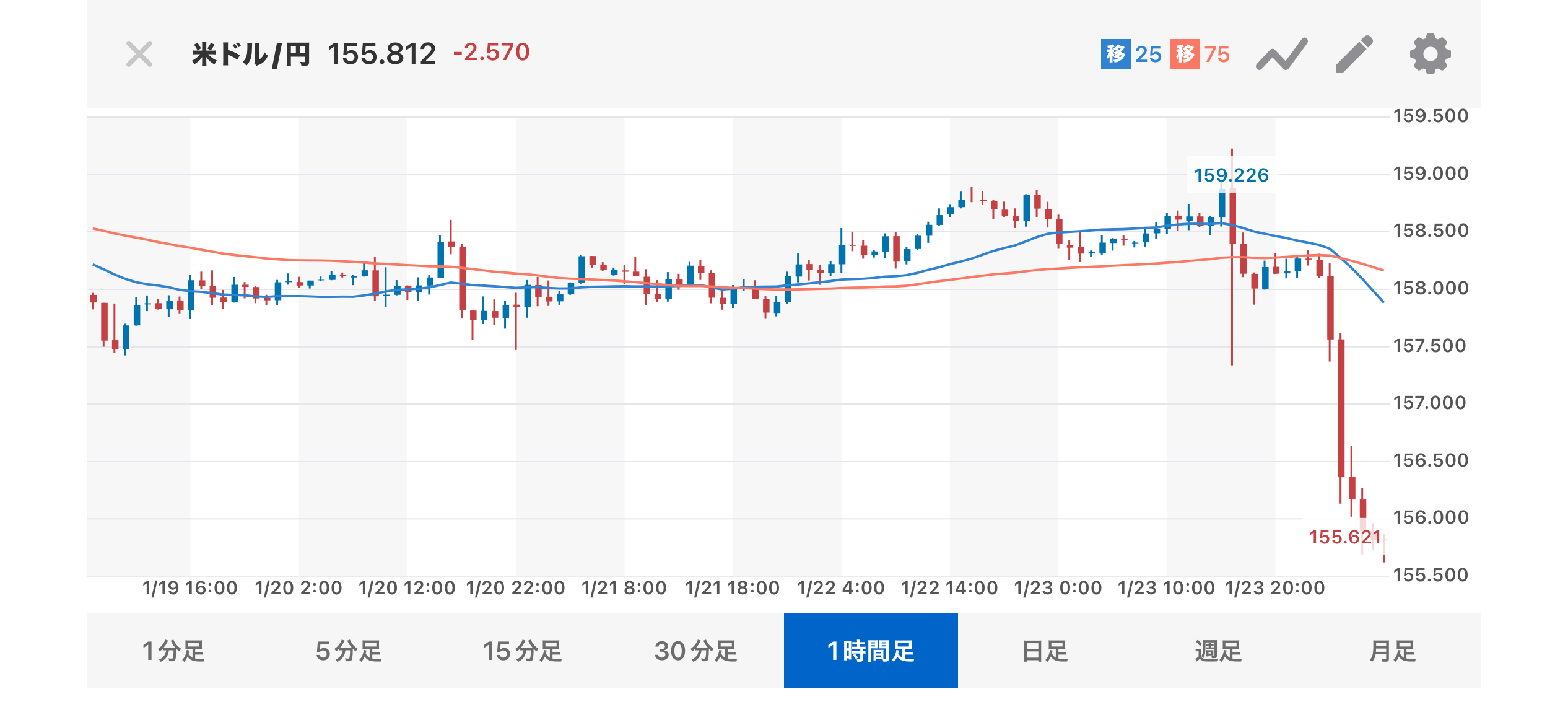The image size is (1568, 725).
Task: Tap the 159.226 high price label
Action: click(1231, 175)
